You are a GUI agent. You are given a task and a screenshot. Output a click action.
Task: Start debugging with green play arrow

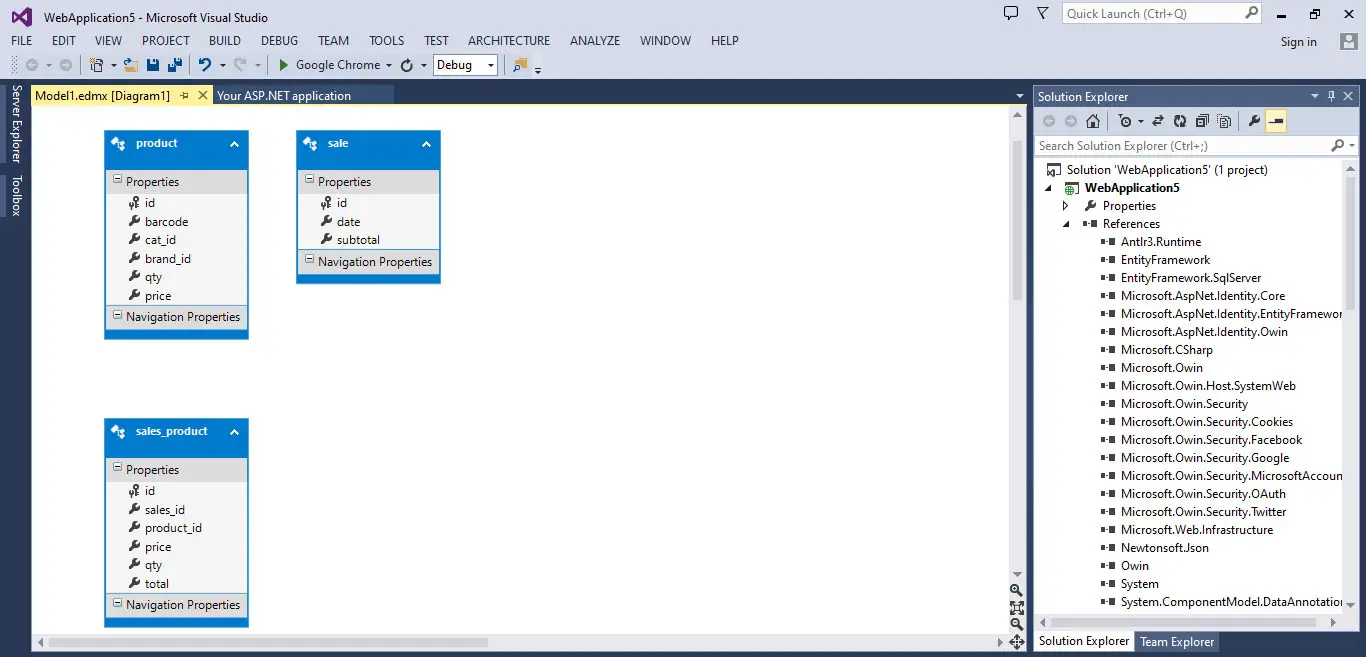284,65
